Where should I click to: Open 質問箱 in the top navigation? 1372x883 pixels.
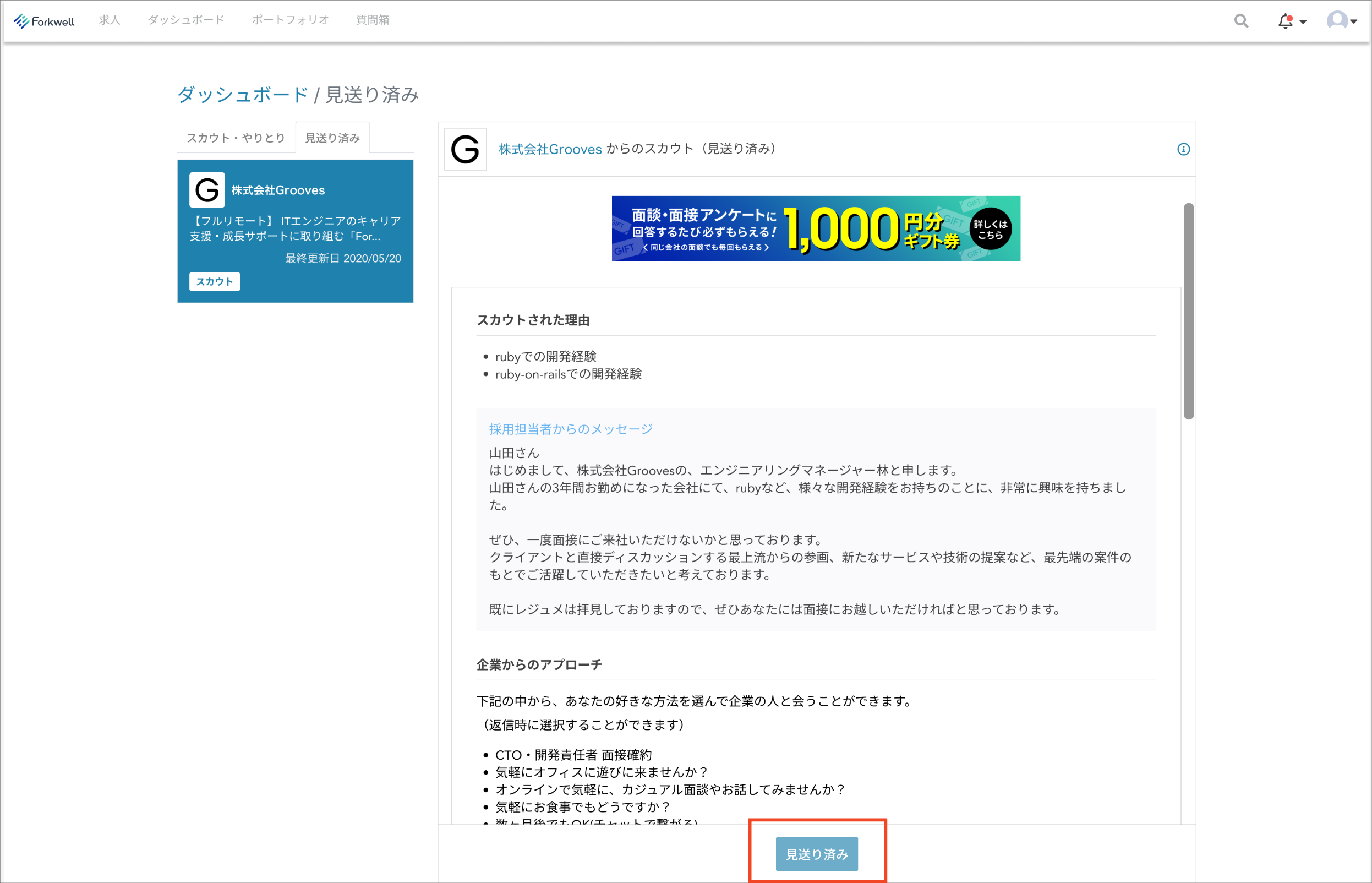373,20
